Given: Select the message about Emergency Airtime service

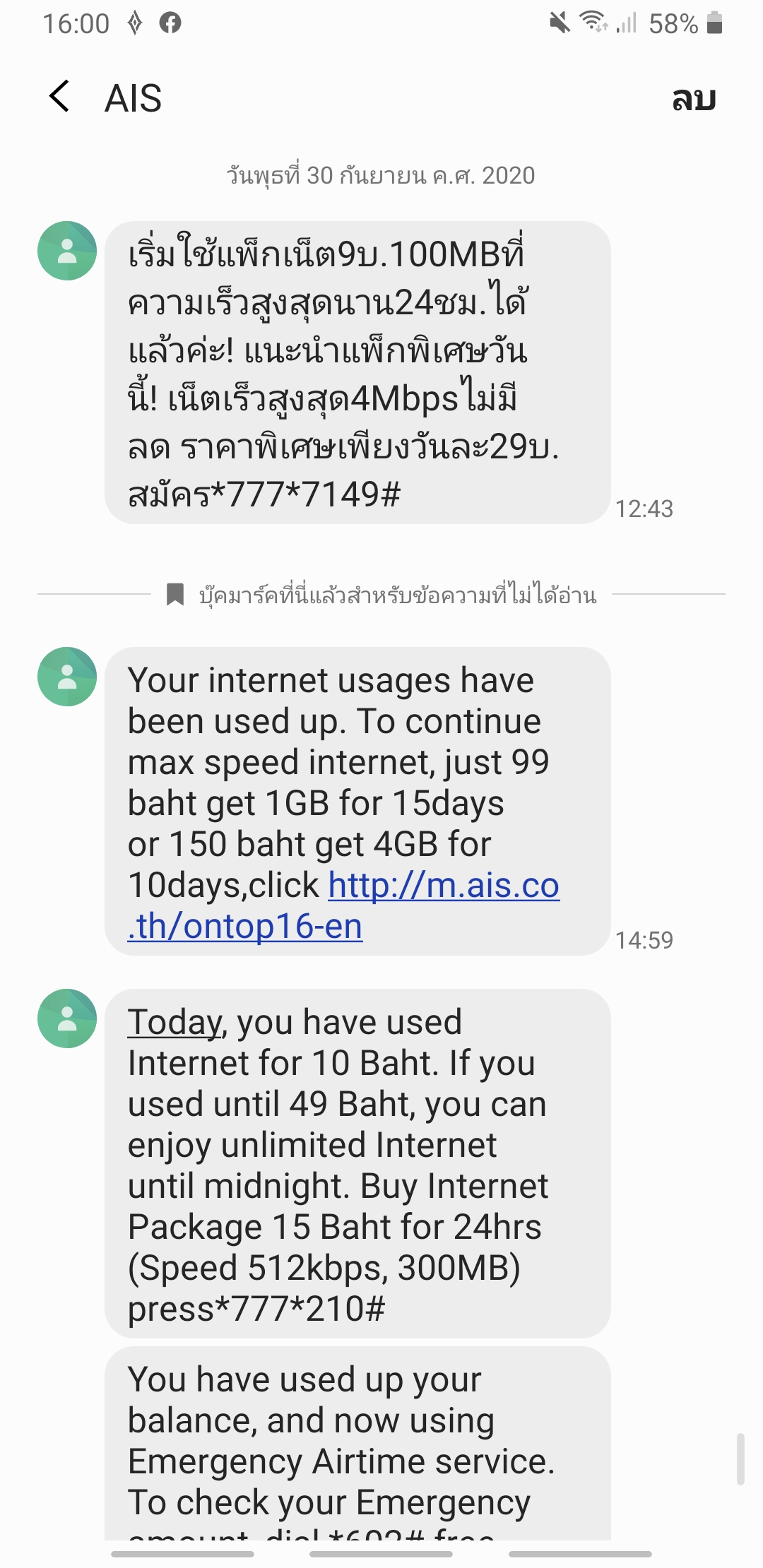Looking at the screenshot, I should pos(357,1443).
